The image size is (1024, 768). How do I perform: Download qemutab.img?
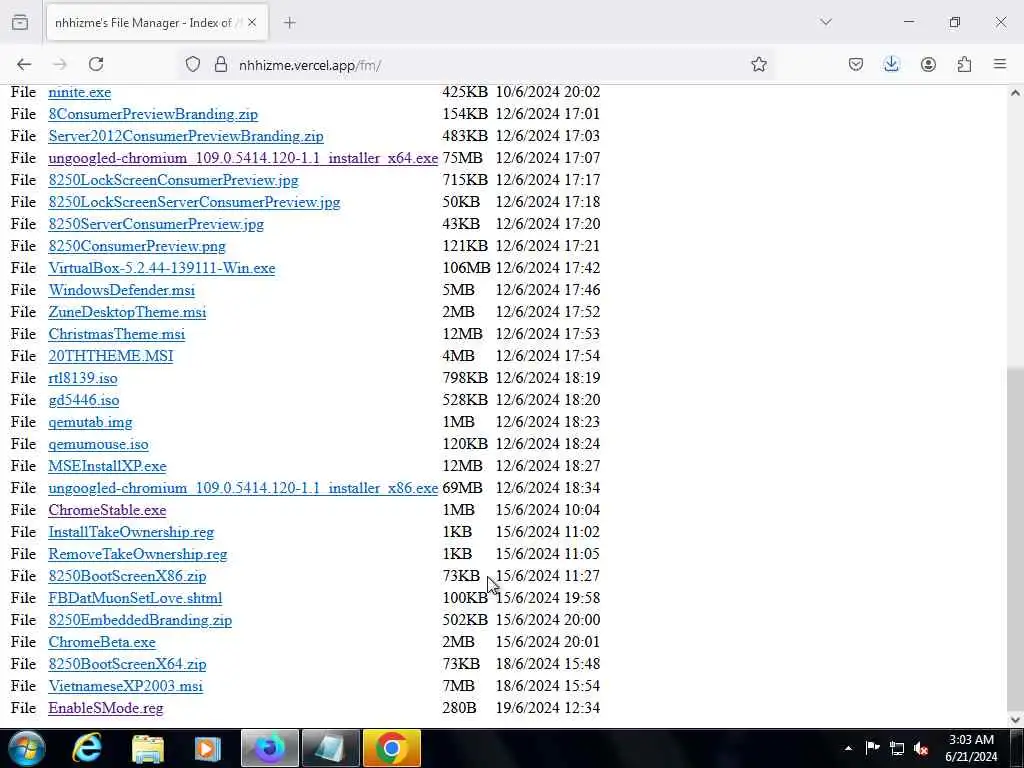pos(90,422)
